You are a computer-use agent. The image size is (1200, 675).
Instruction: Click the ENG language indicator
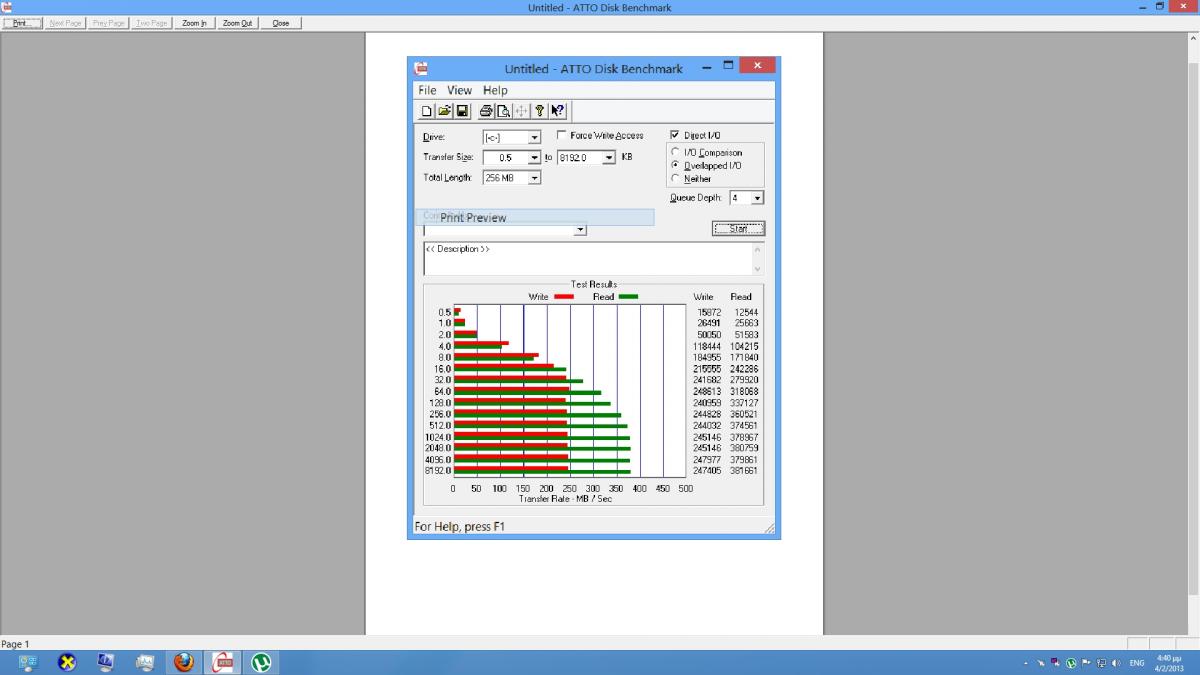pyautogui.click(x=1137, y=663)
